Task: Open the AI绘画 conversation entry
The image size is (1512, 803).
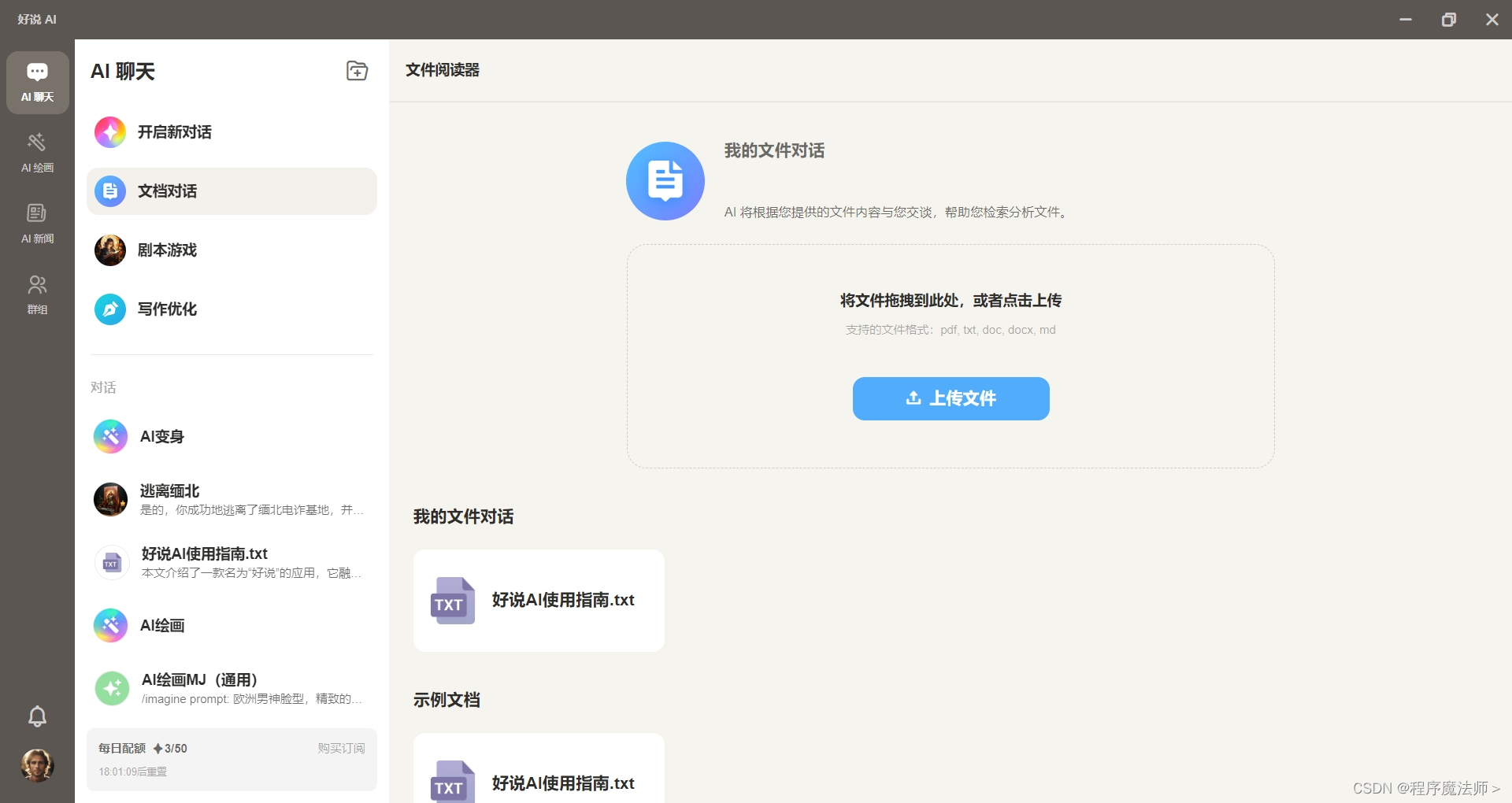Action: [x=232, y=626]
